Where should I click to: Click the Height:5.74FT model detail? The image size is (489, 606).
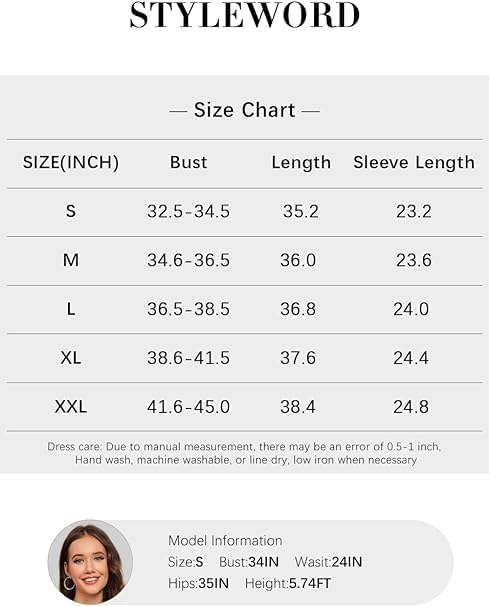[x=288, y=583]
